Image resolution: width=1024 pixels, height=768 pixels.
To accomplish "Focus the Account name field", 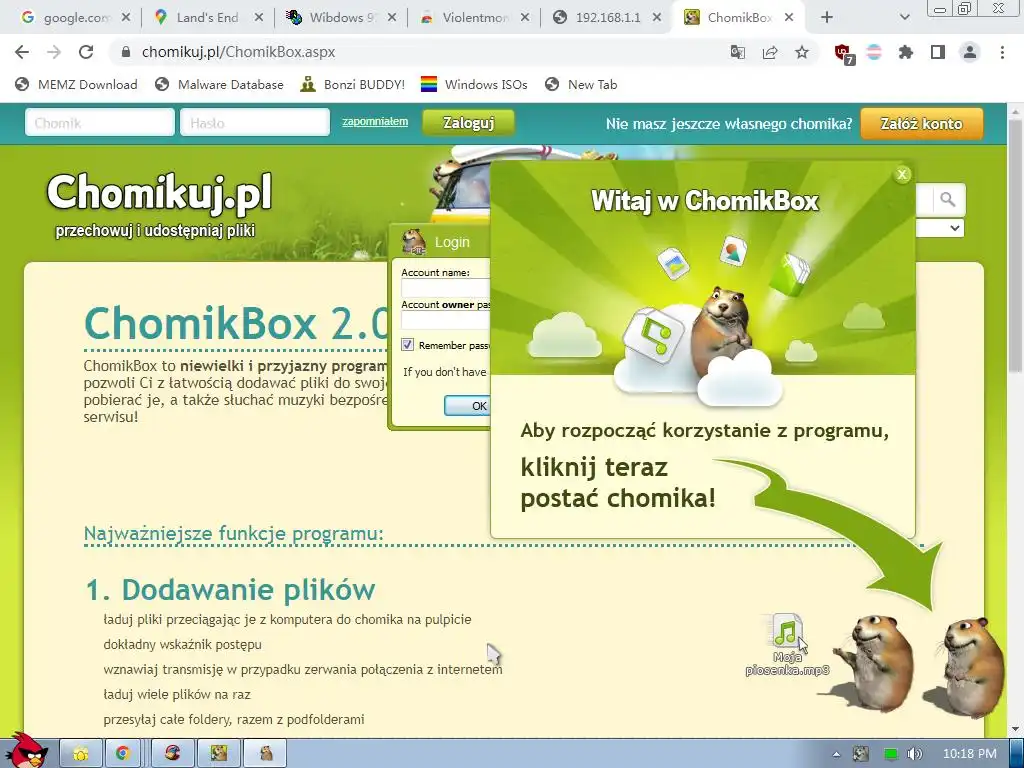I will click(x=445, y=288).
